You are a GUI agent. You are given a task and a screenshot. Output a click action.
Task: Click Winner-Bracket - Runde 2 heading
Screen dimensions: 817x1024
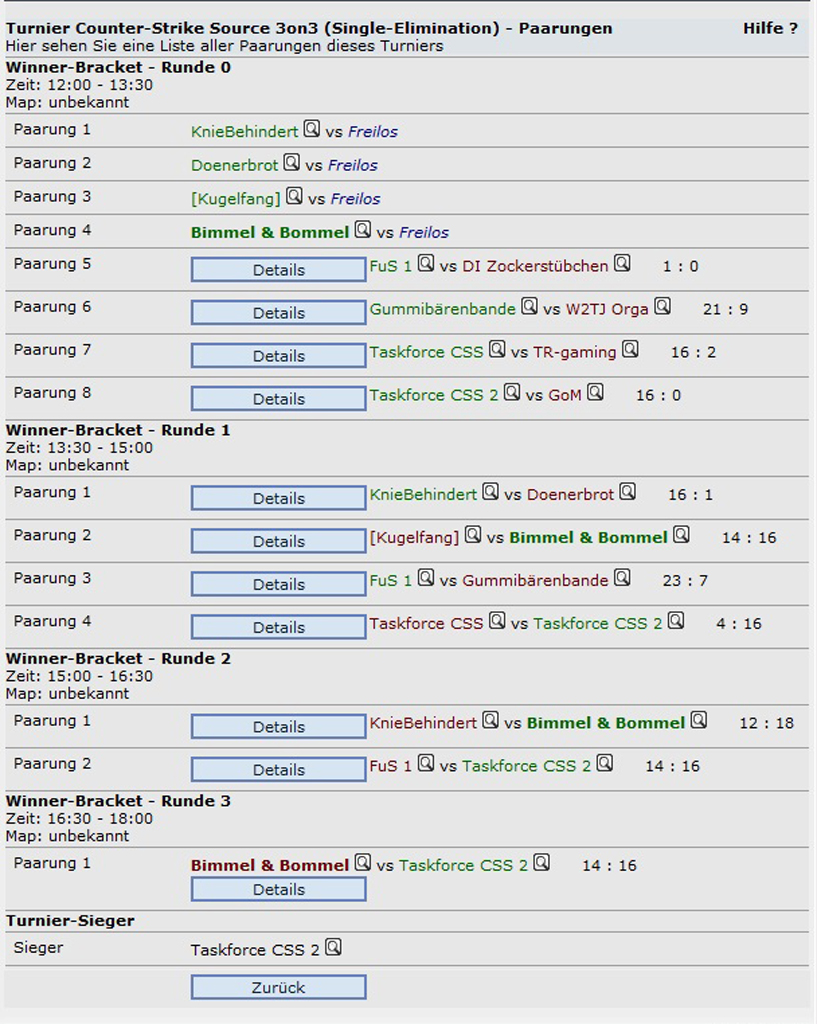point(118,658)
